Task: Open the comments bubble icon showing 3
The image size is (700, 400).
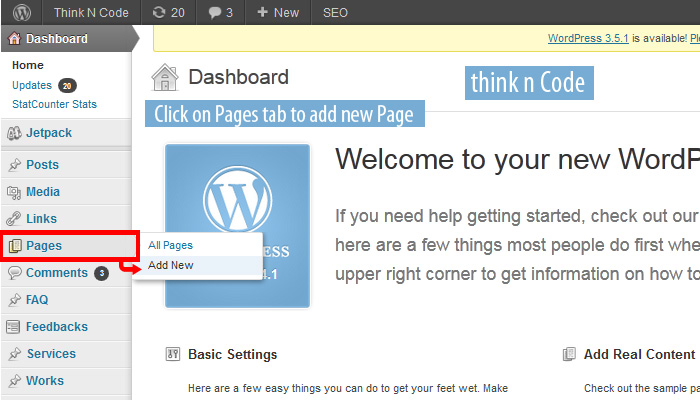Action: (215, 12)
